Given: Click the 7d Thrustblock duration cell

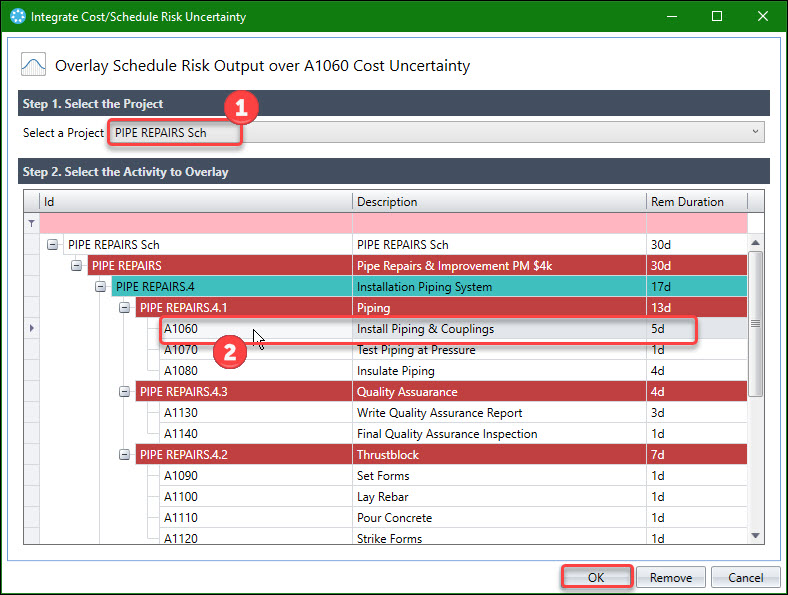Looking at the screenshot, I should pos(697,455).
